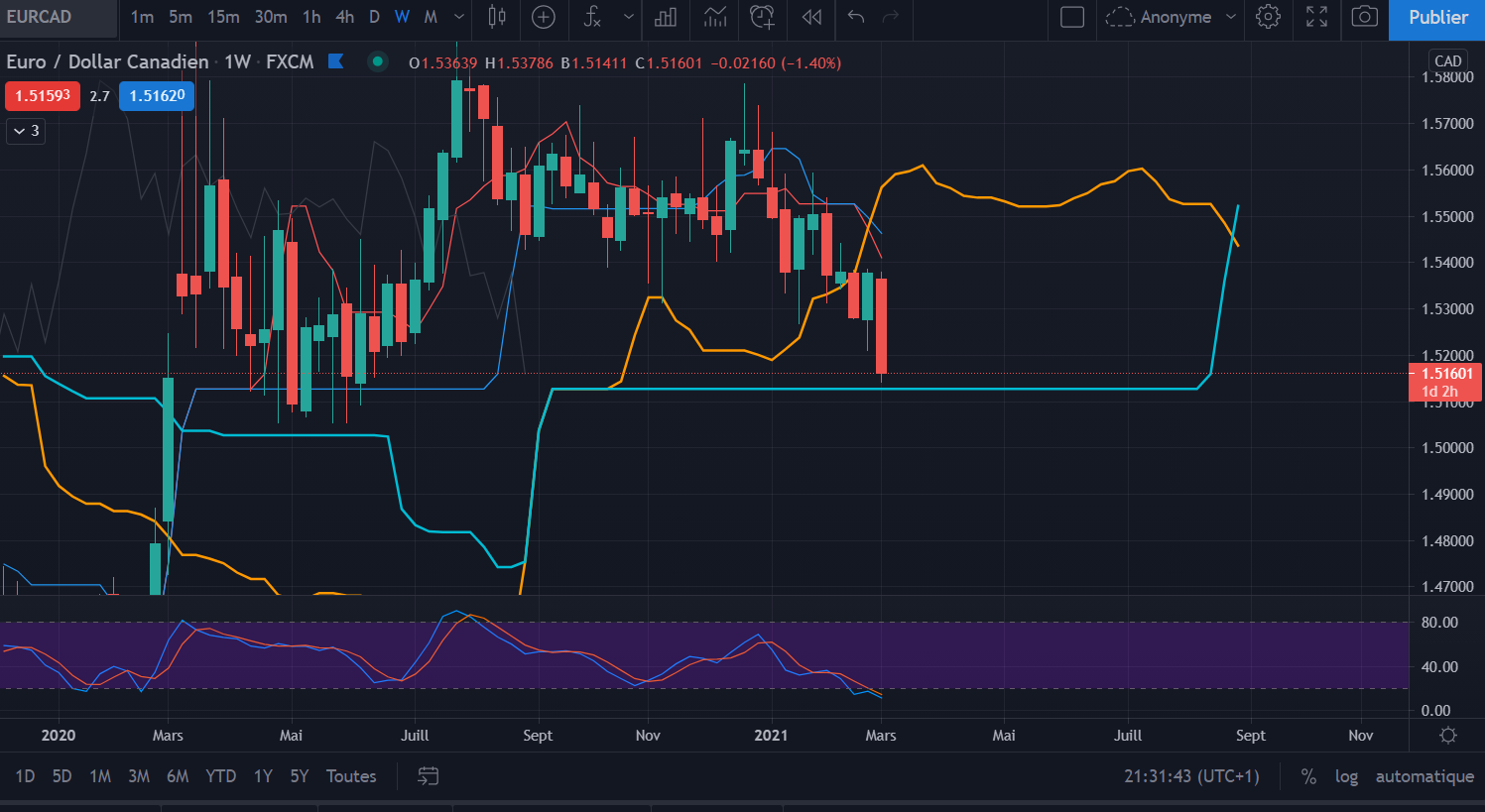
Task: Open timezone menu at 21:31:43 (UTC+1)
Action: 1191,776
